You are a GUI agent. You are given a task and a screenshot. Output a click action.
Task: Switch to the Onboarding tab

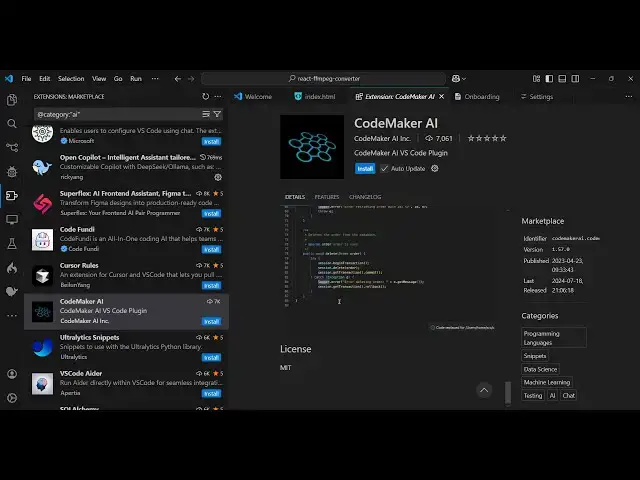pyautogui.click(x=477, y=97)
